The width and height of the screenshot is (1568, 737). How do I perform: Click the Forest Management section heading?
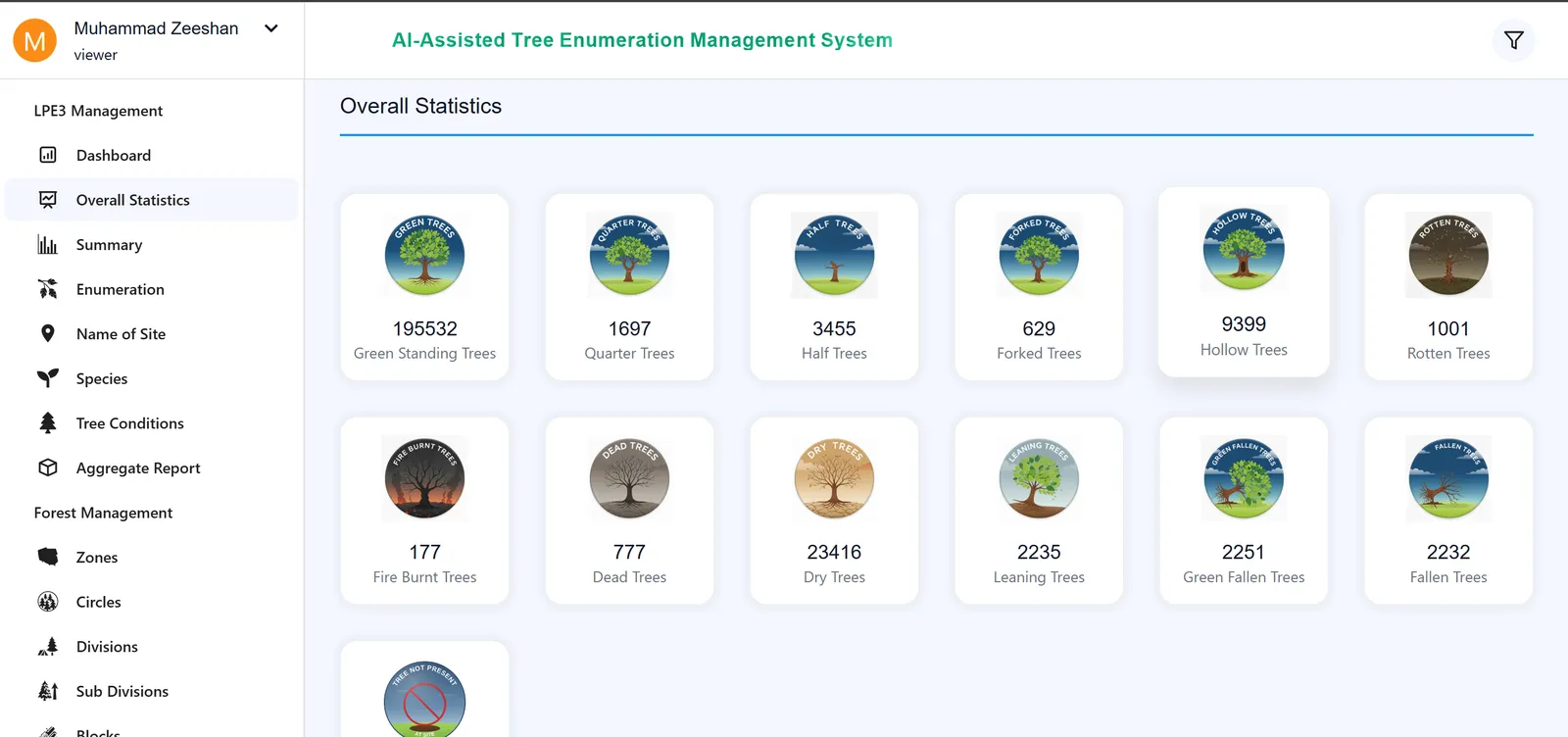[x=103, y=513]
